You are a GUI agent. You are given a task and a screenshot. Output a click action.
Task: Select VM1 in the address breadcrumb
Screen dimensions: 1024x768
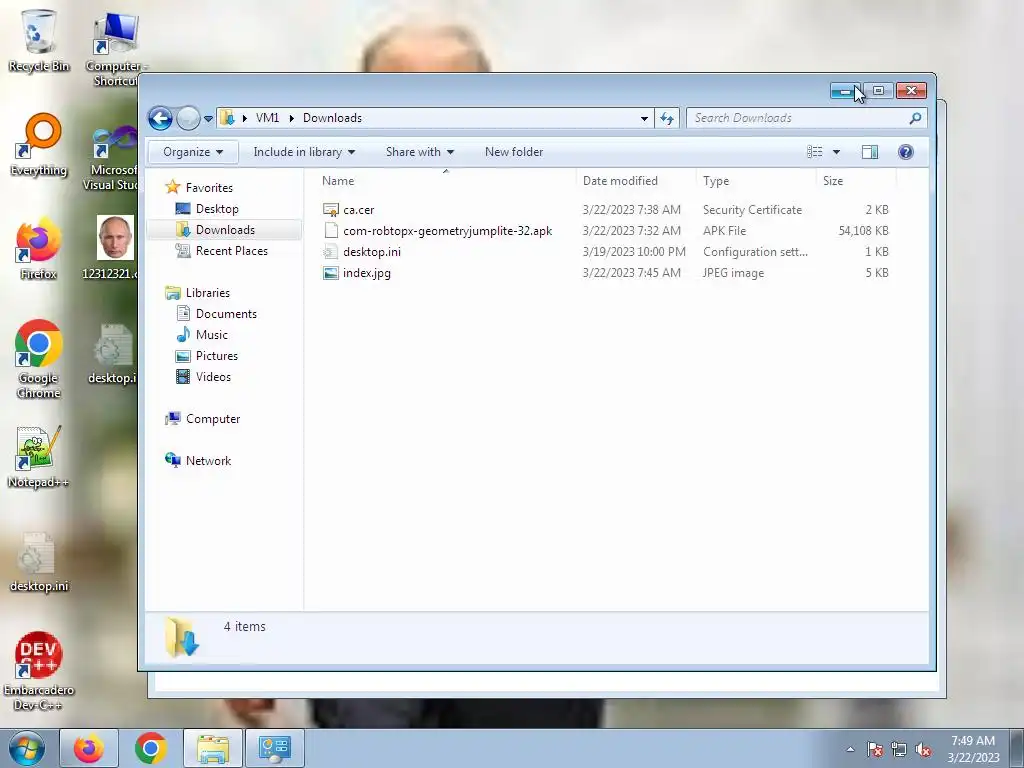point(267,118)
